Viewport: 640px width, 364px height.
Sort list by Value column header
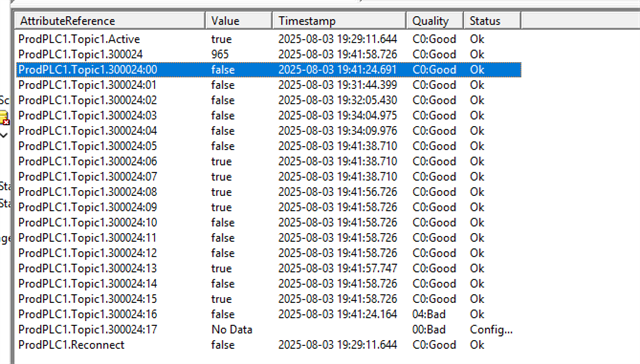[x=239, y=21]
